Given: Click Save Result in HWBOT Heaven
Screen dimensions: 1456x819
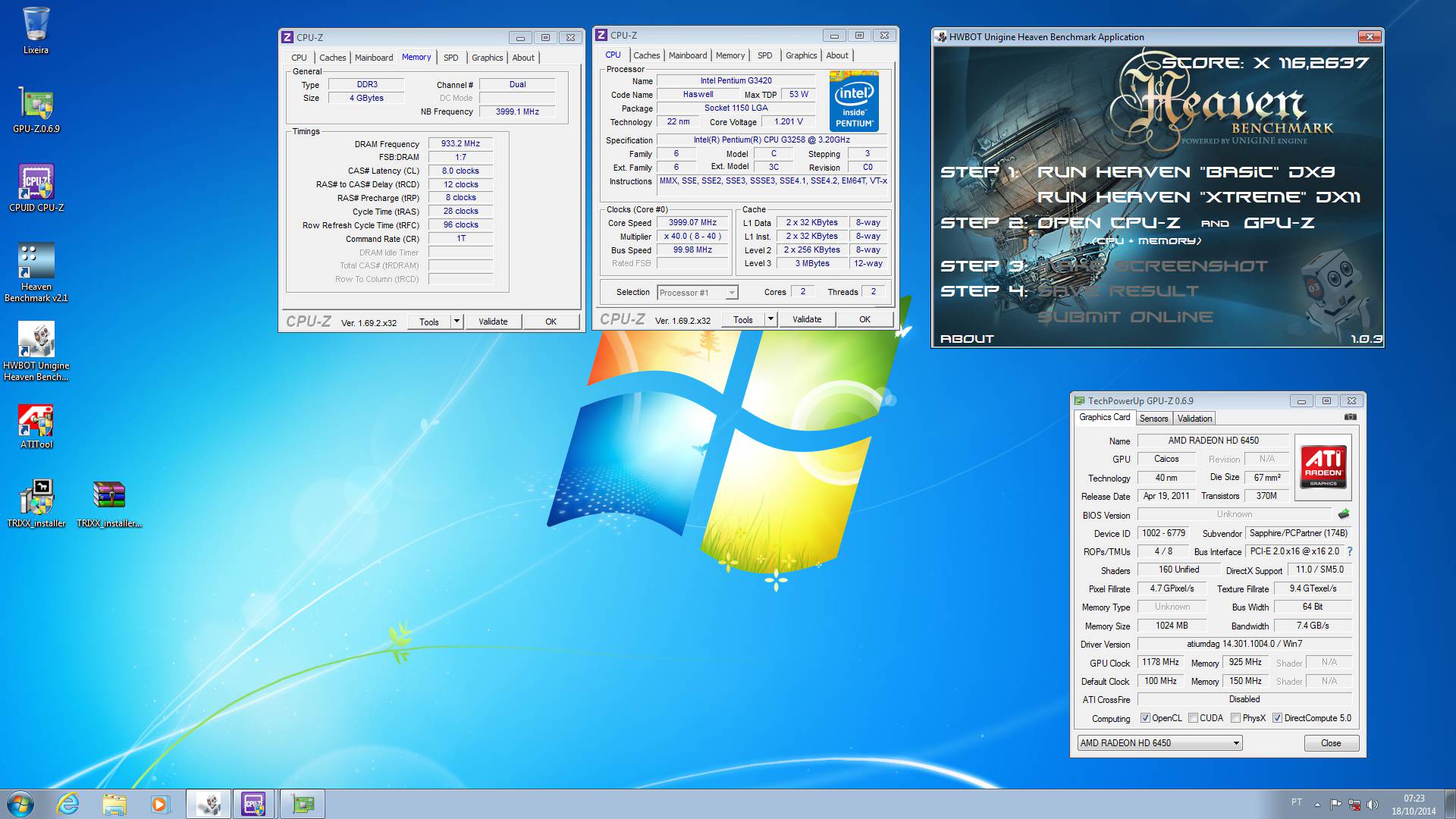Looking at the screenshot, I should 1119,291.
